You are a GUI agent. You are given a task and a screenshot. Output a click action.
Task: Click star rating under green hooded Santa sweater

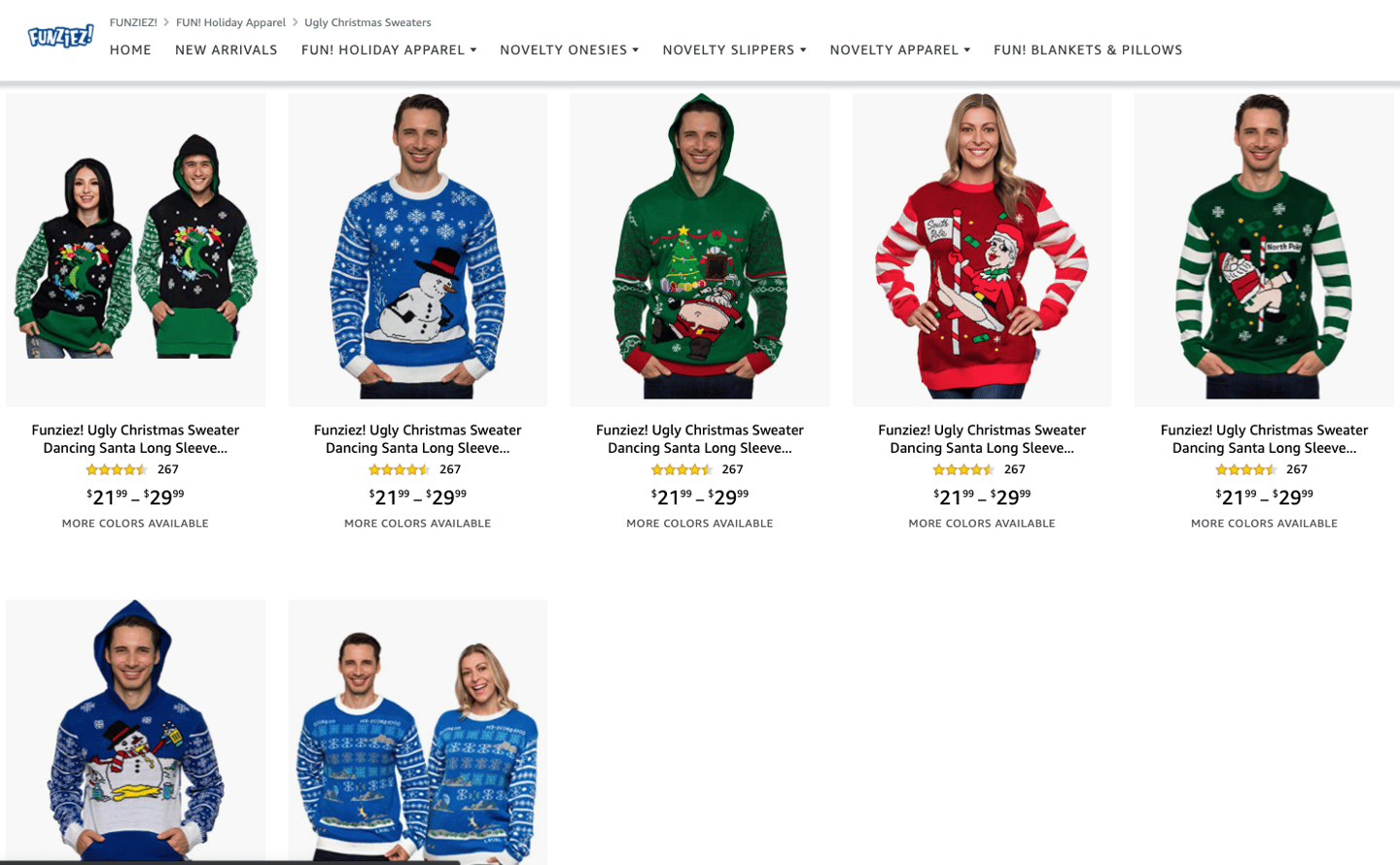coord(682,469)
